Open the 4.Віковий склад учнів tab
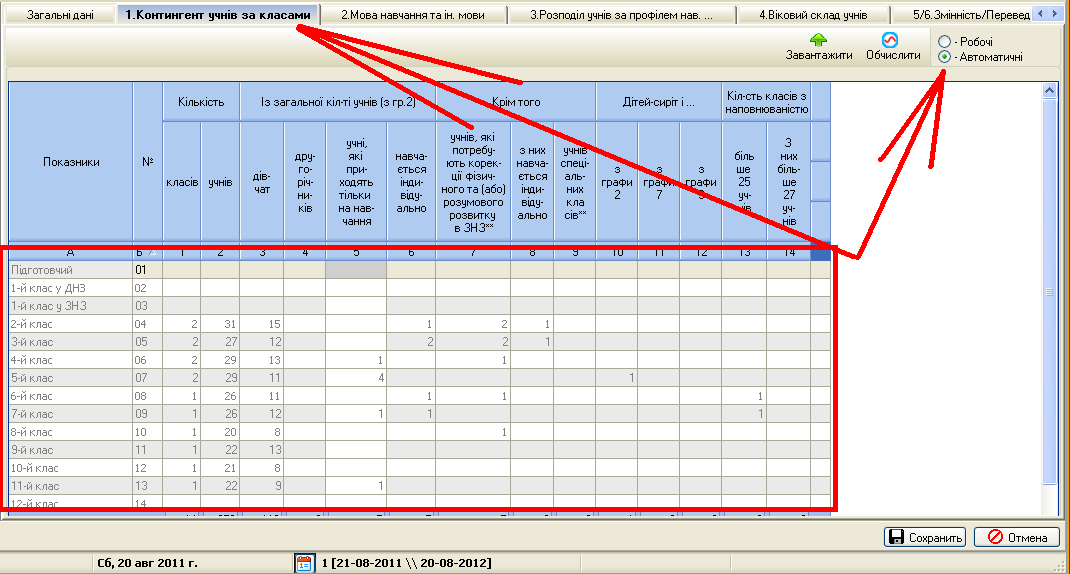The width and height of the screenshot is (1070, 574). (812, 15)
